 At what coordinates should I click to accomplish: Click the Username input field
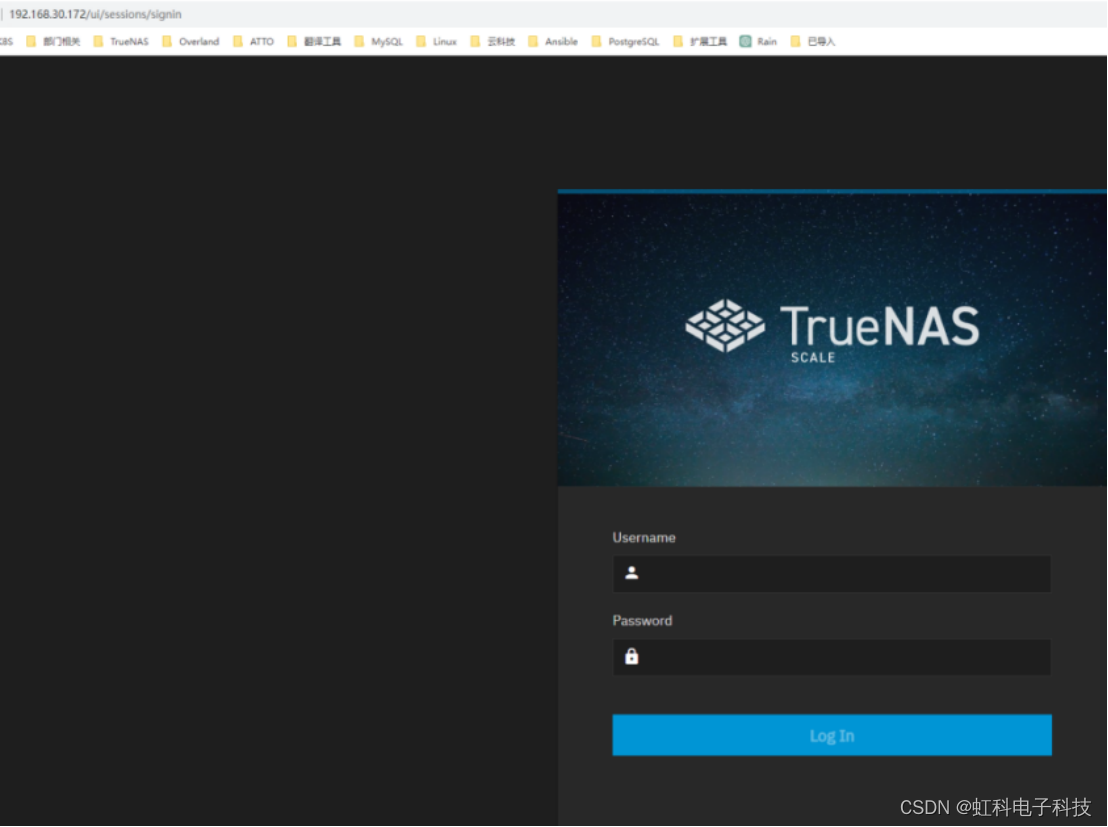(832, 573)
